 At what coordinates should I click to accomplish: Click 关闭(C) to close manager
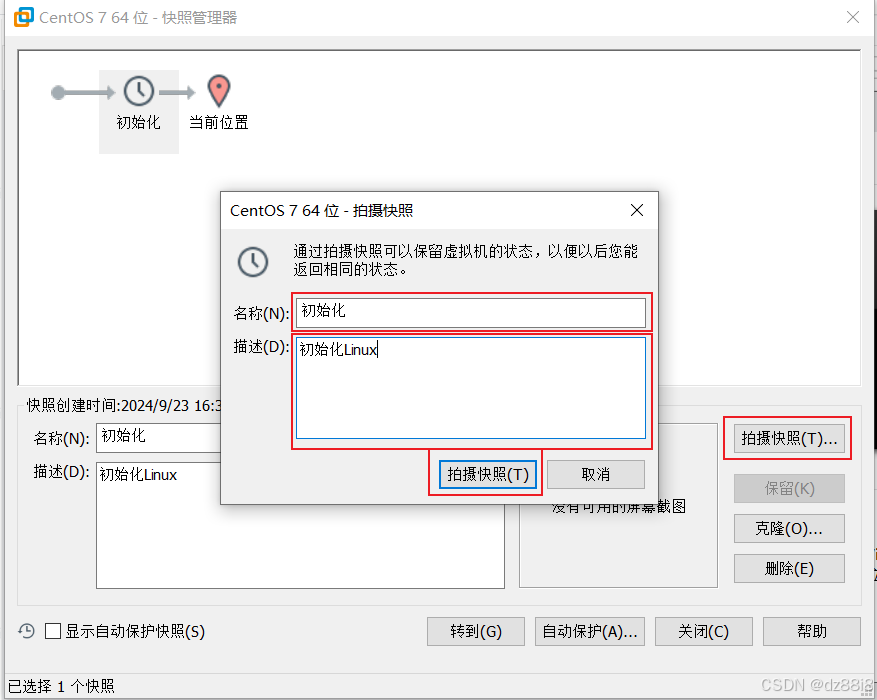[x=704, y=631]
